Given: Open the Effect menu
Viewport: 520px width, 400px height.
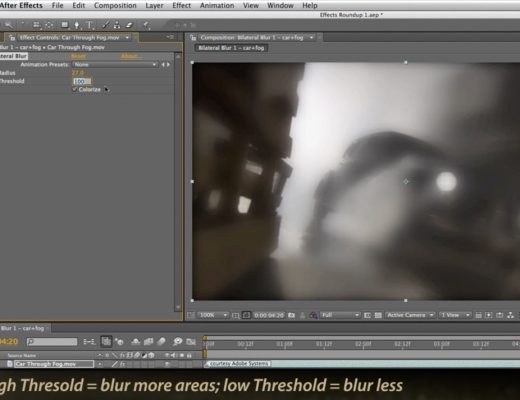Looking at the screenshot, I should click(182, 5).
